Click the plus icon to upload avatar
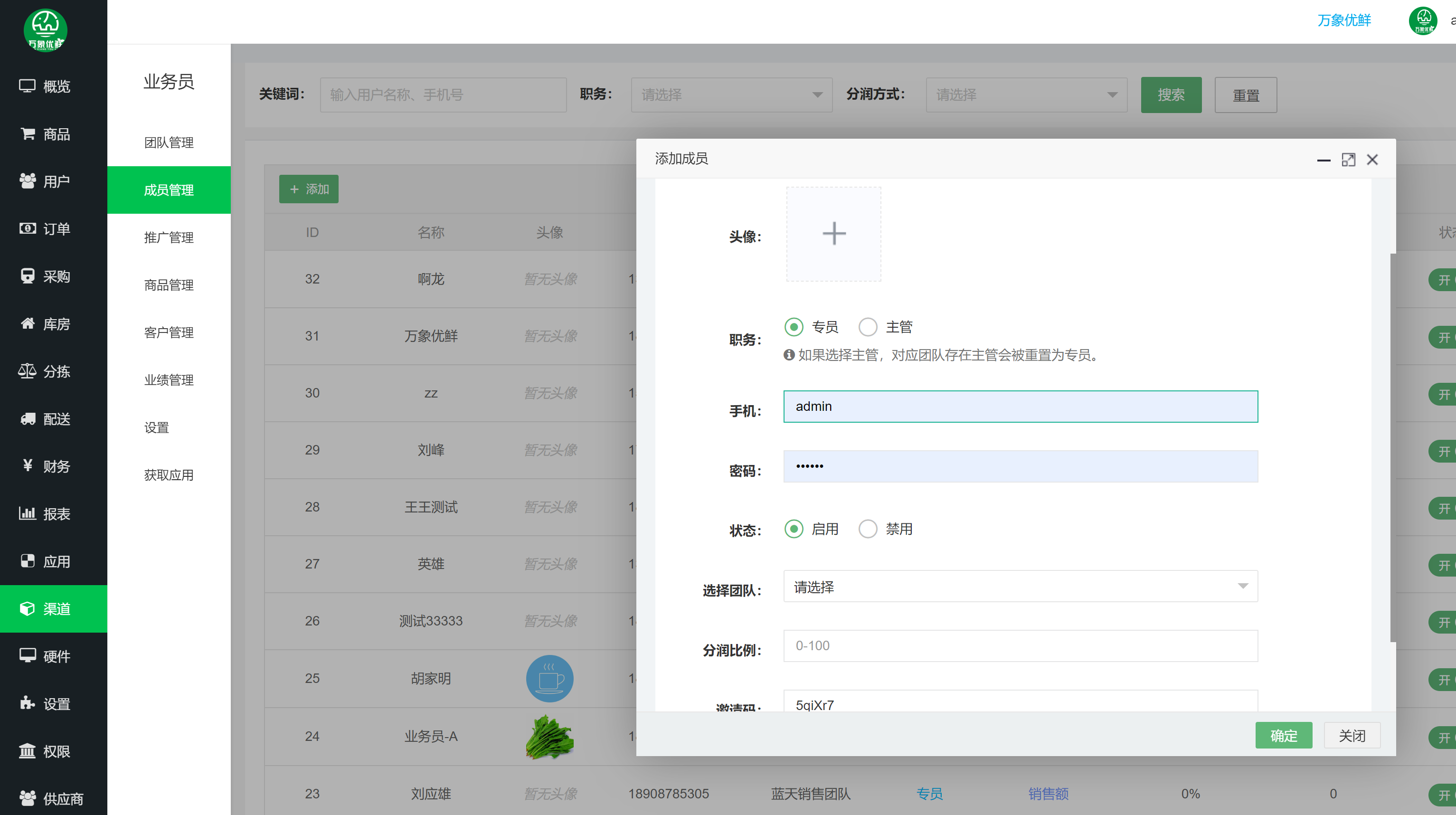 pos(834,233)
